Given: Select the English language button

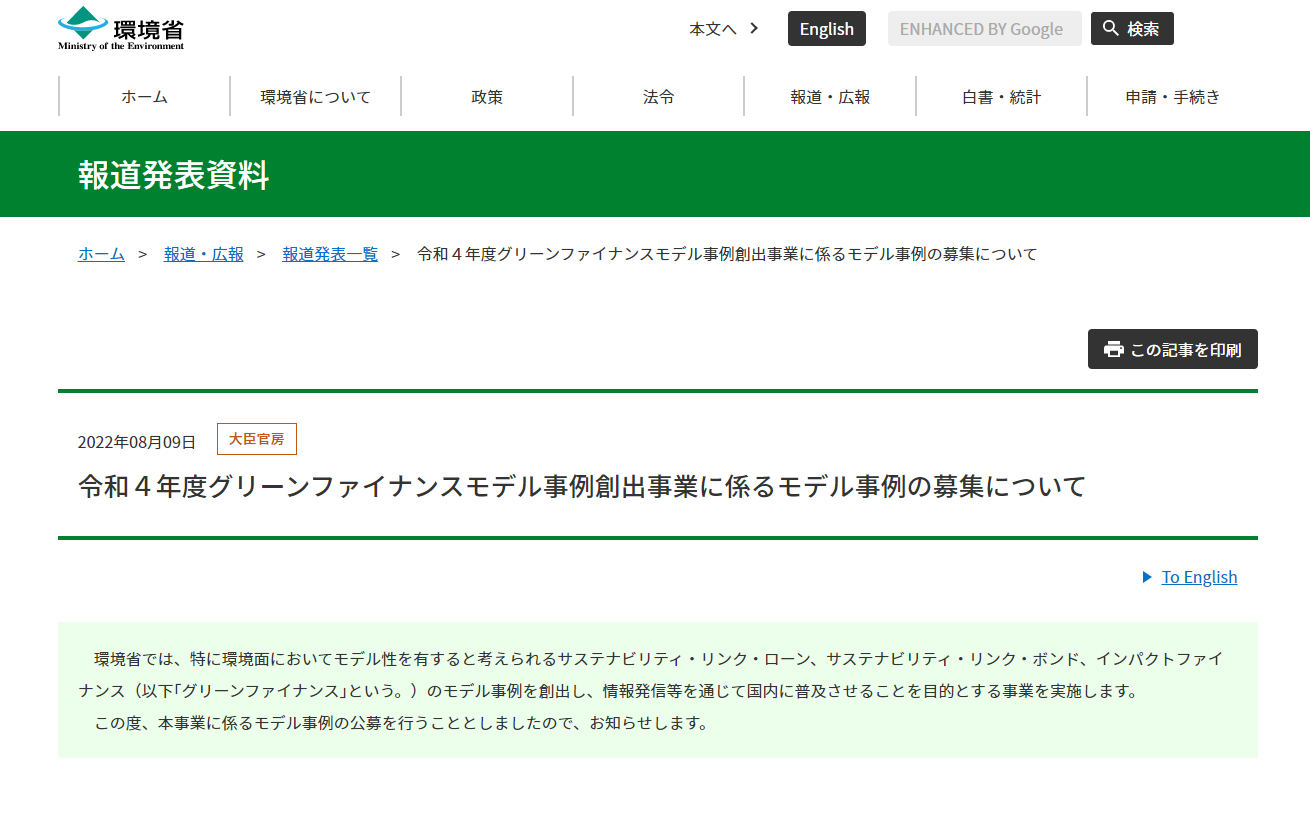Looking at the screenshot, I should click(x=826, y=28).
